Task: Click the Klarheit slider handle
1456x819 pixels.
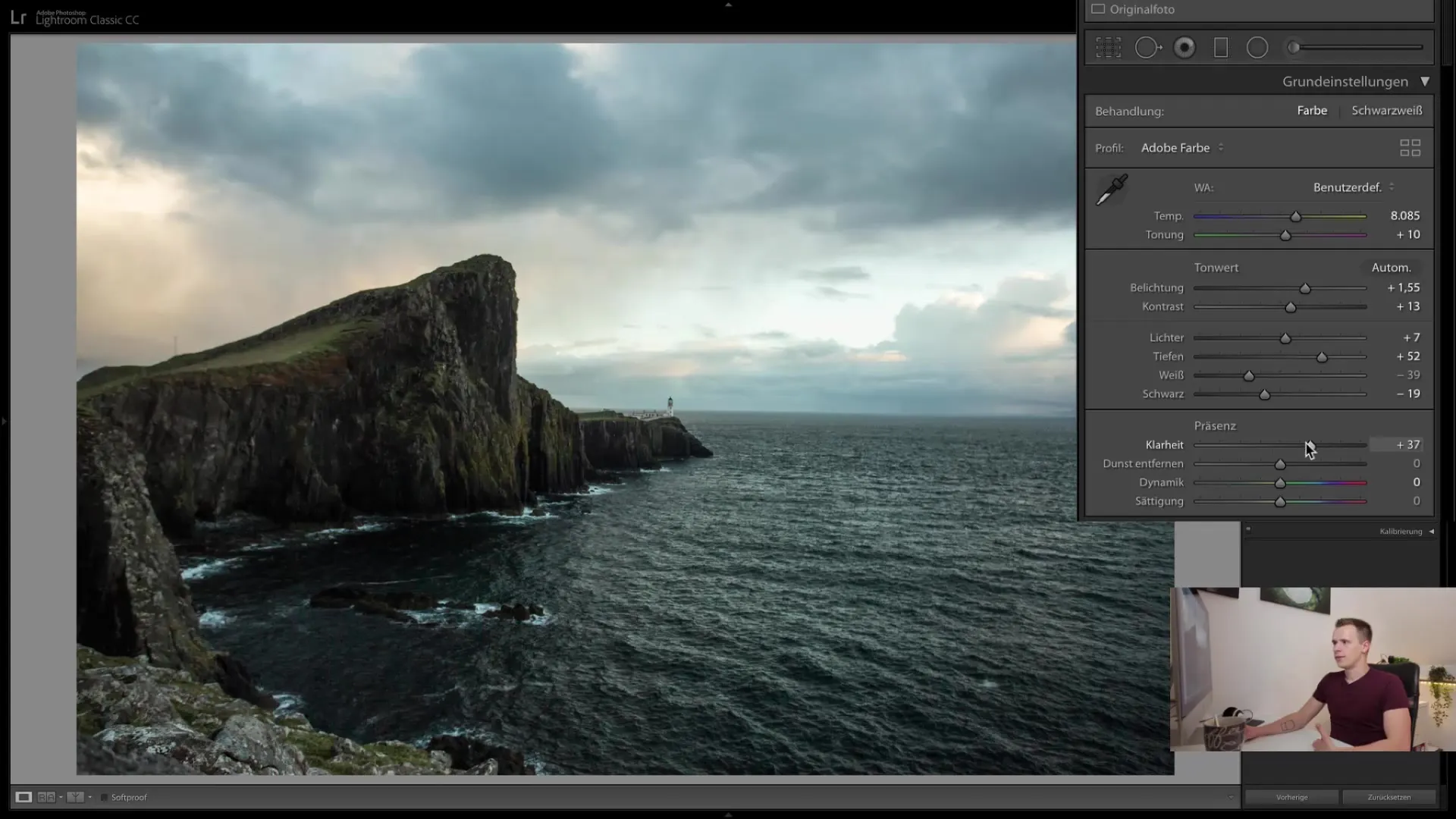Action: pos(1310,446)
